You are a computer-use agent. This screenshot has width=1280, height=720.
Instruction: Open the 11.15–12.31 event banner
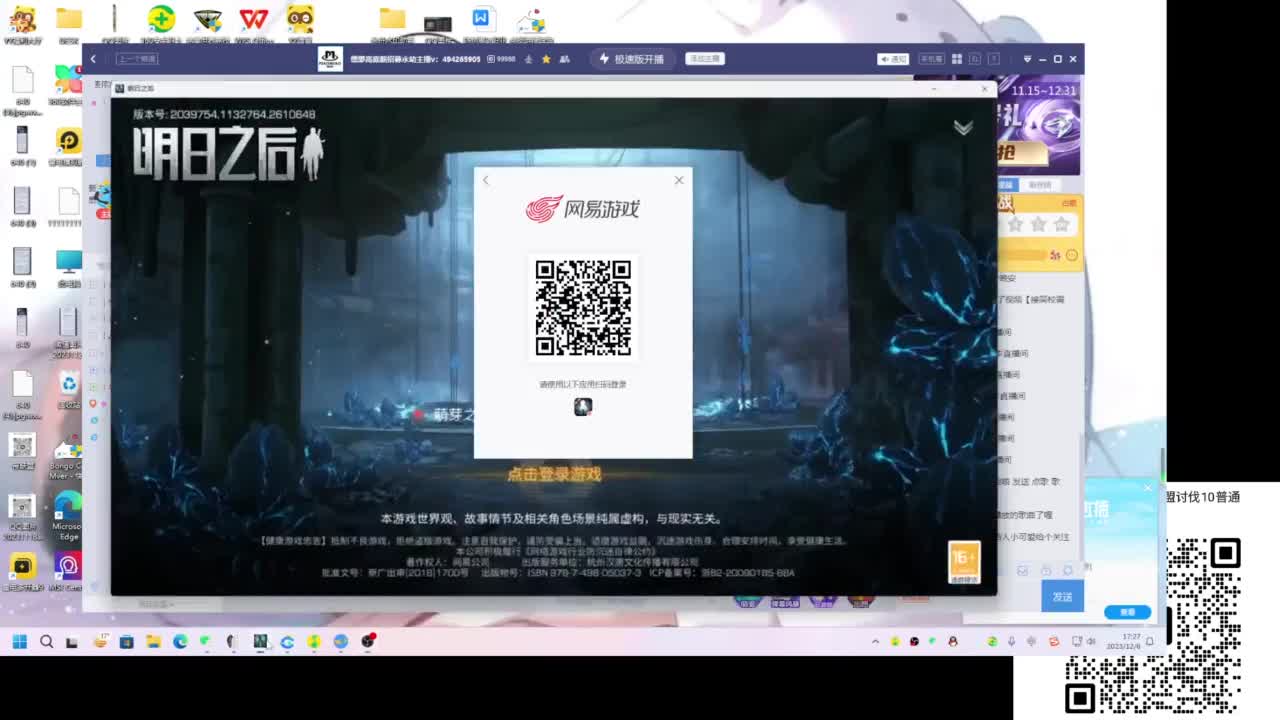pos(1039,125)
